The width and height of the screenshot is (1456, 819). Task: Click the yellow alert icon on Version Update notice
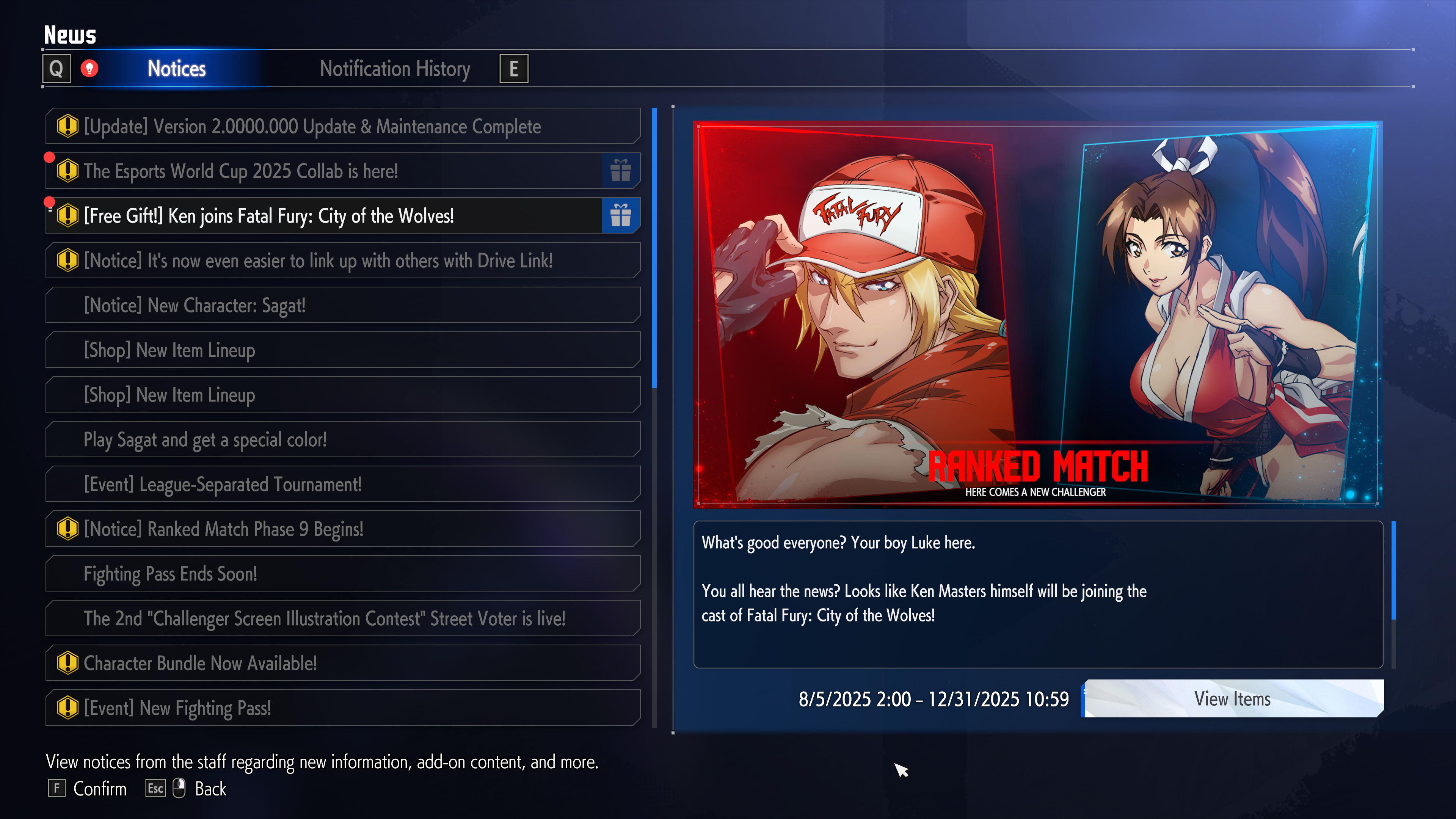tap(68, 126)
